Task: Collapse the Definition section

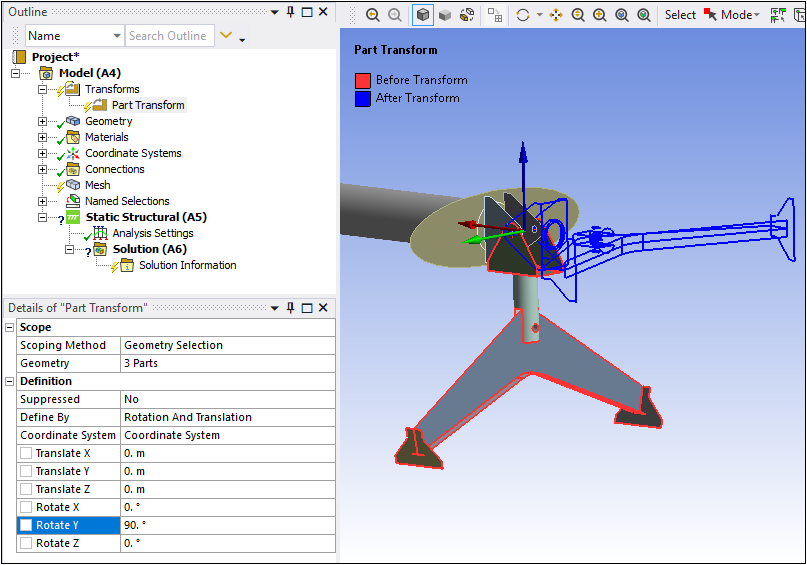Action: 9,381
